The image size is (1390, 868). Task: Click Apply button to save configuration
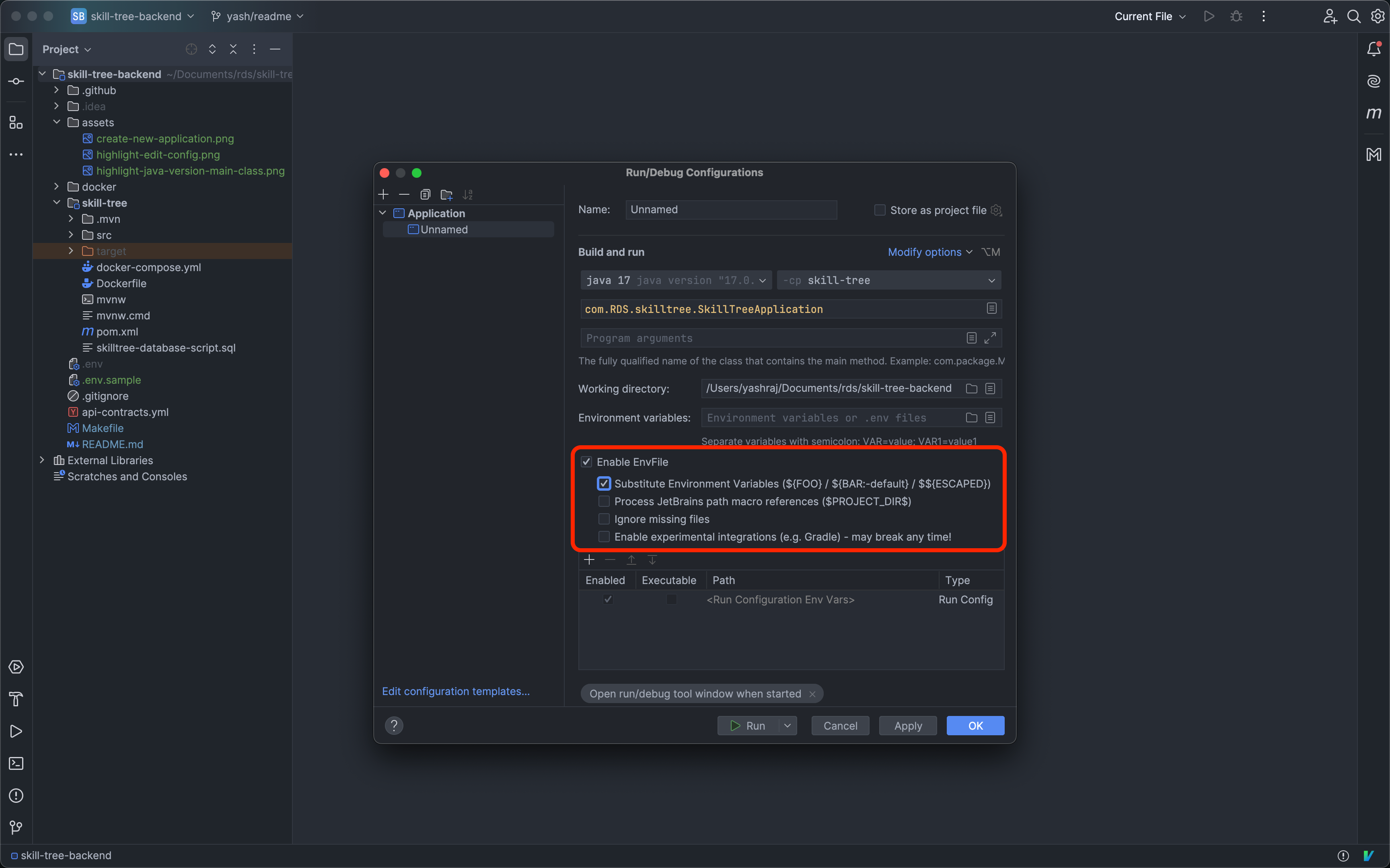907,725
